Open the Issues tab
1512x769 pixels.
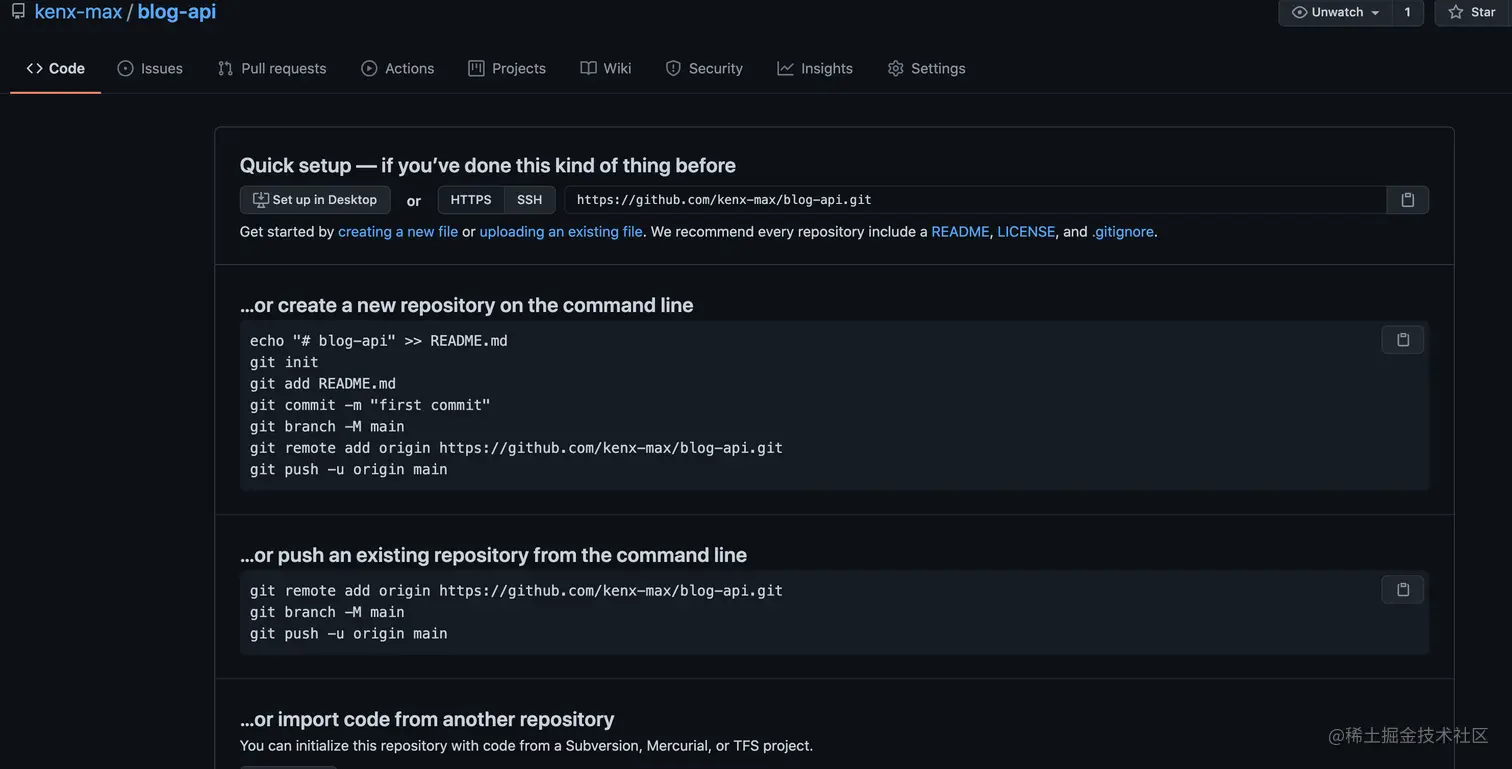coord(150,68)
